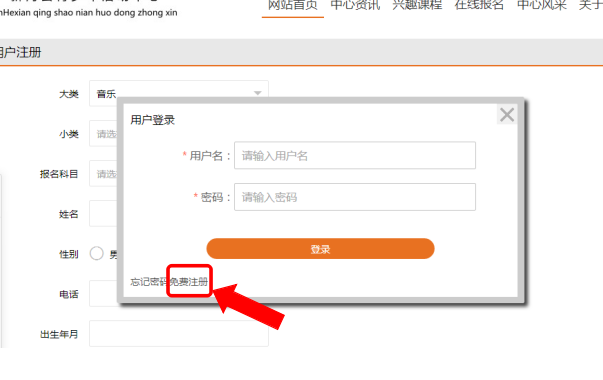Open the 报名科目 dropdown
The image size is (603, 380).
point(104,173)
